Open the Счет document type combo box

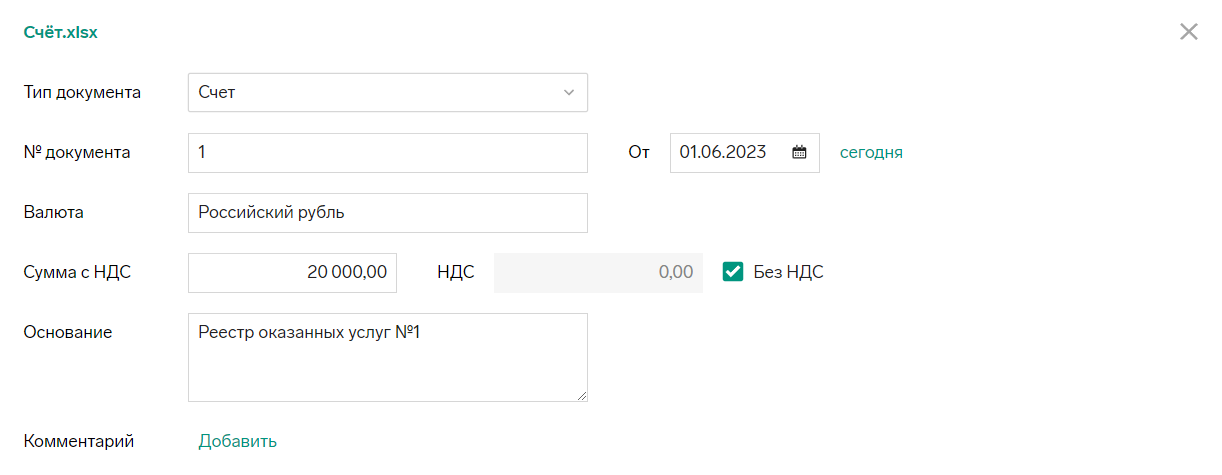click(388, 93)
